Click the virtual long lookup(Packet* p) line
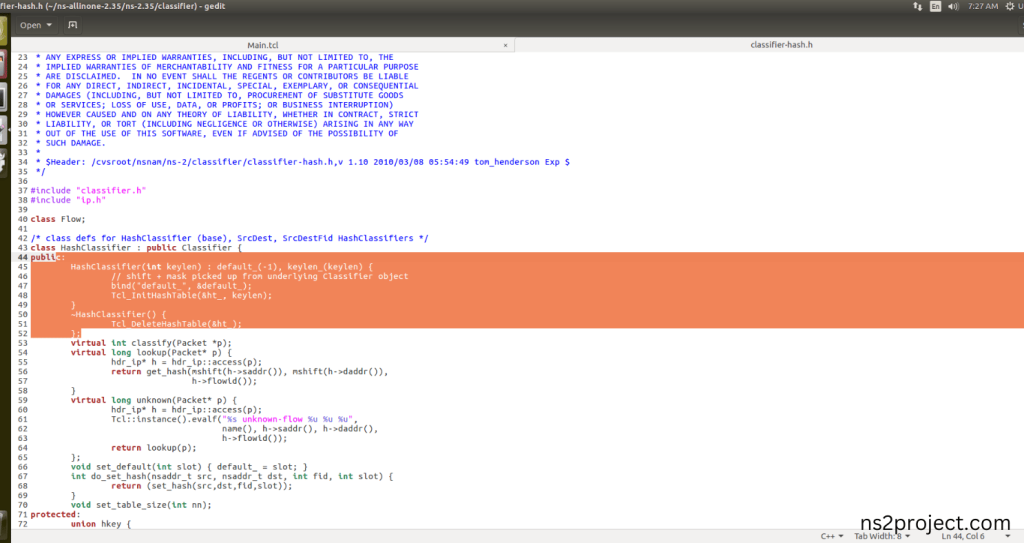 point(151,352)
